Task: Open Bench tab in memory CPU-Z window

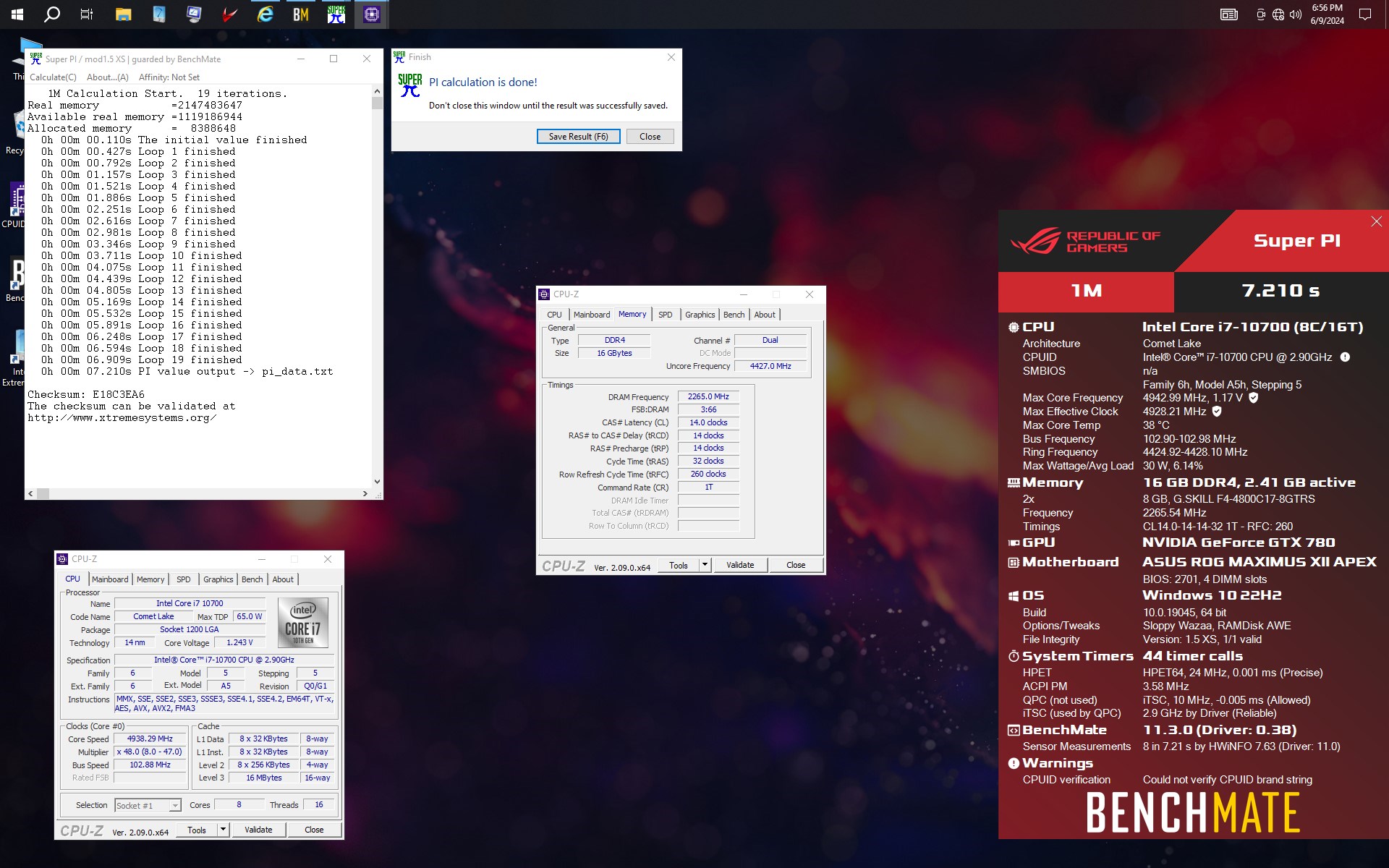Action: (x=734, y=315)
